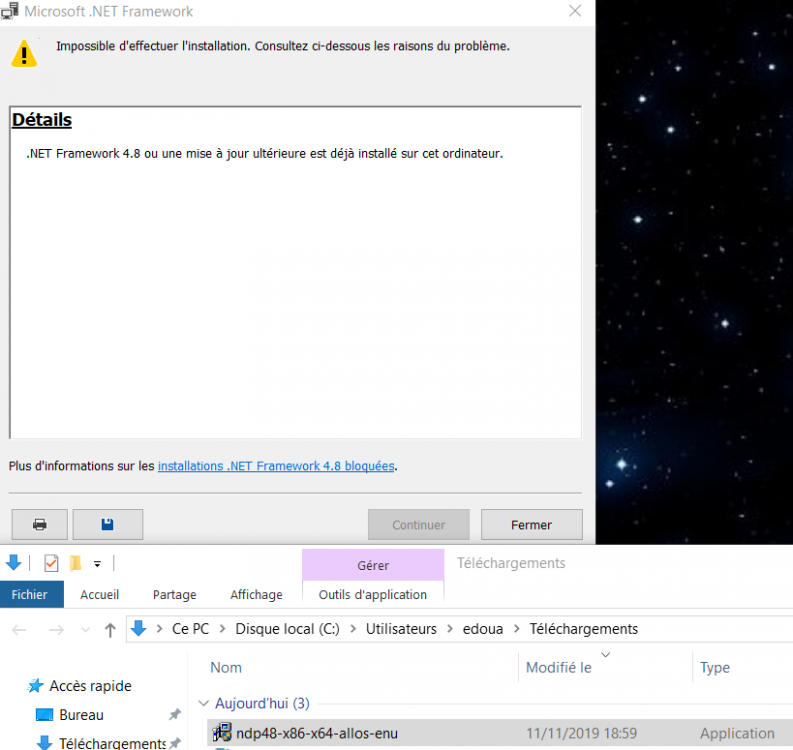Click the save floppy-disk icon button
This screenshot has height=750, width=793.
107,524
